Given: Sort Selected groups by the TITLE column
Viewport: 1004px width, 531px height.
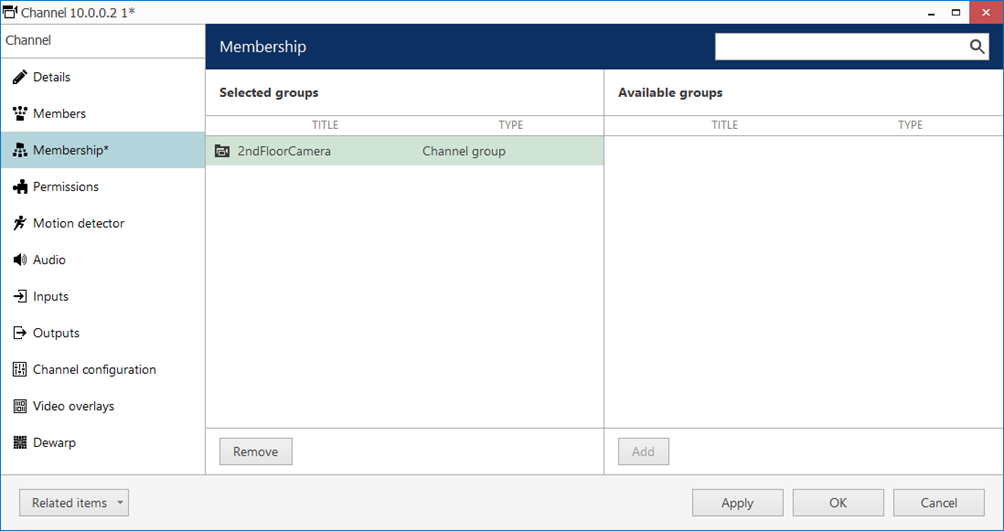Looking at the screenshot, I should coord(325,125).
